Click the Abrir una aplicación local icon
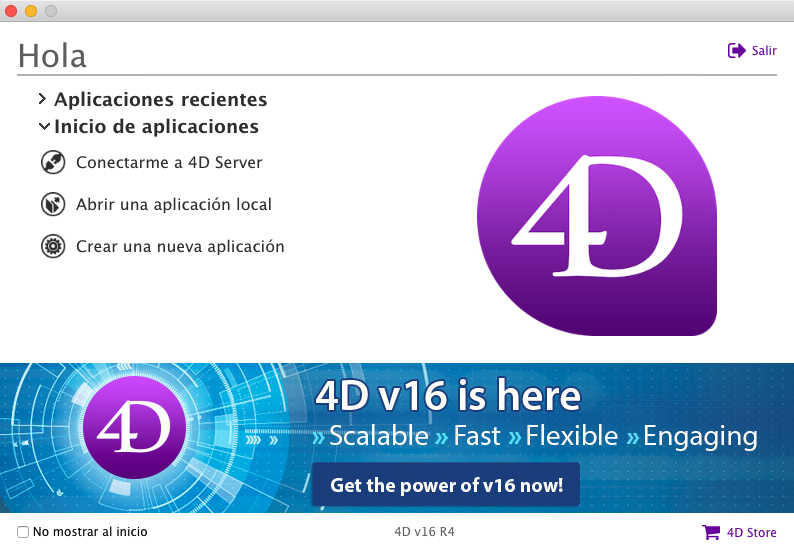 pos(53,204)
